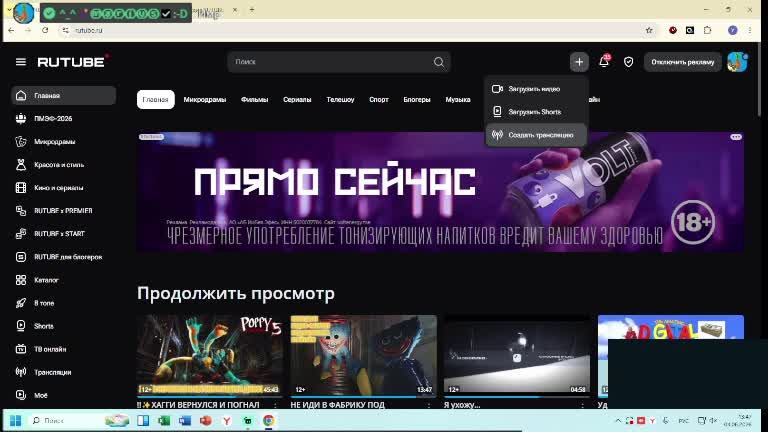Viewport: 768px width, 432px height.
Task: Switch to the Спорт category tab
Action: 379,99
